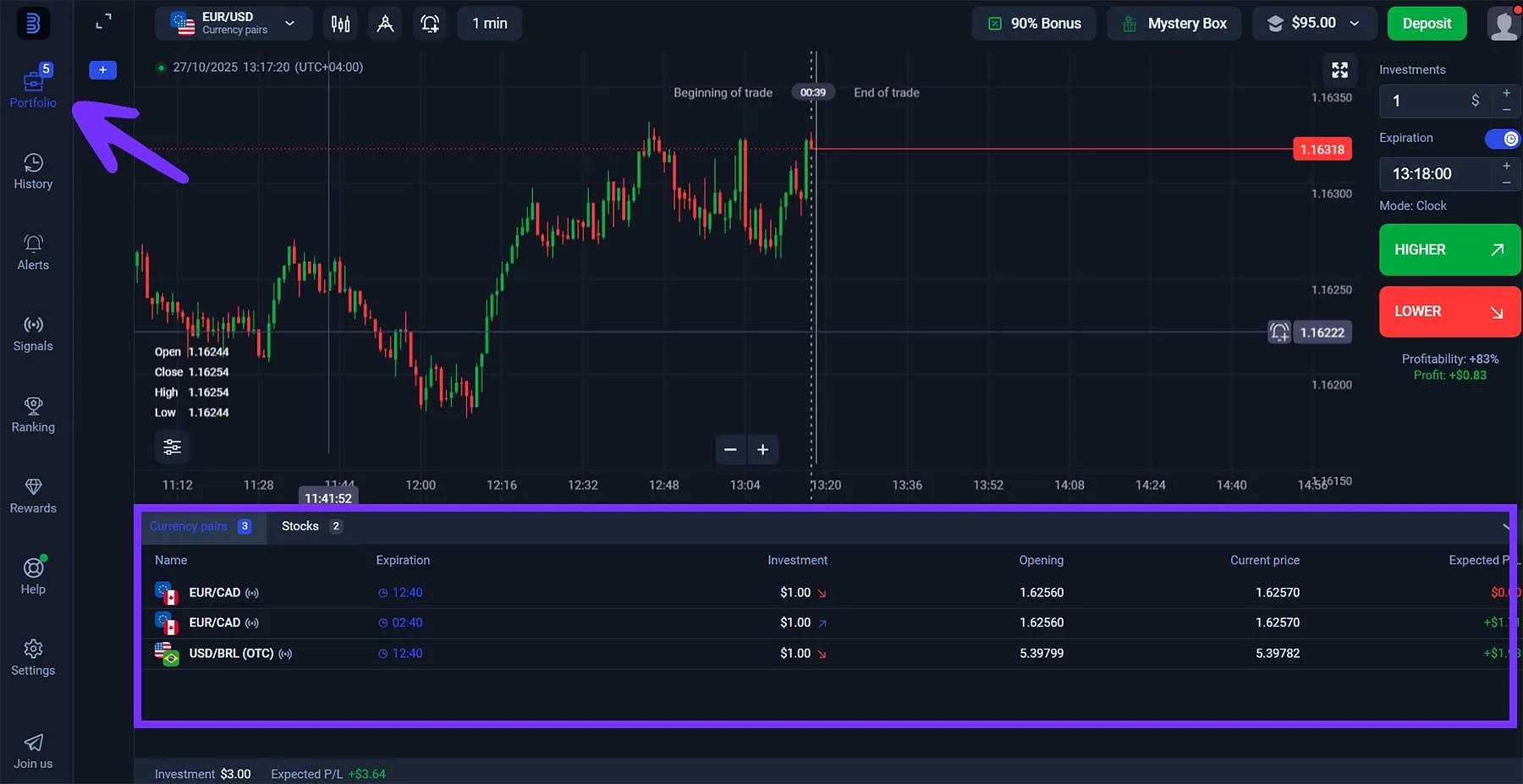Screen dimensions: 1523x784
Task: Zoom in the chart with plus control
Action: click(x=763, y=449)
